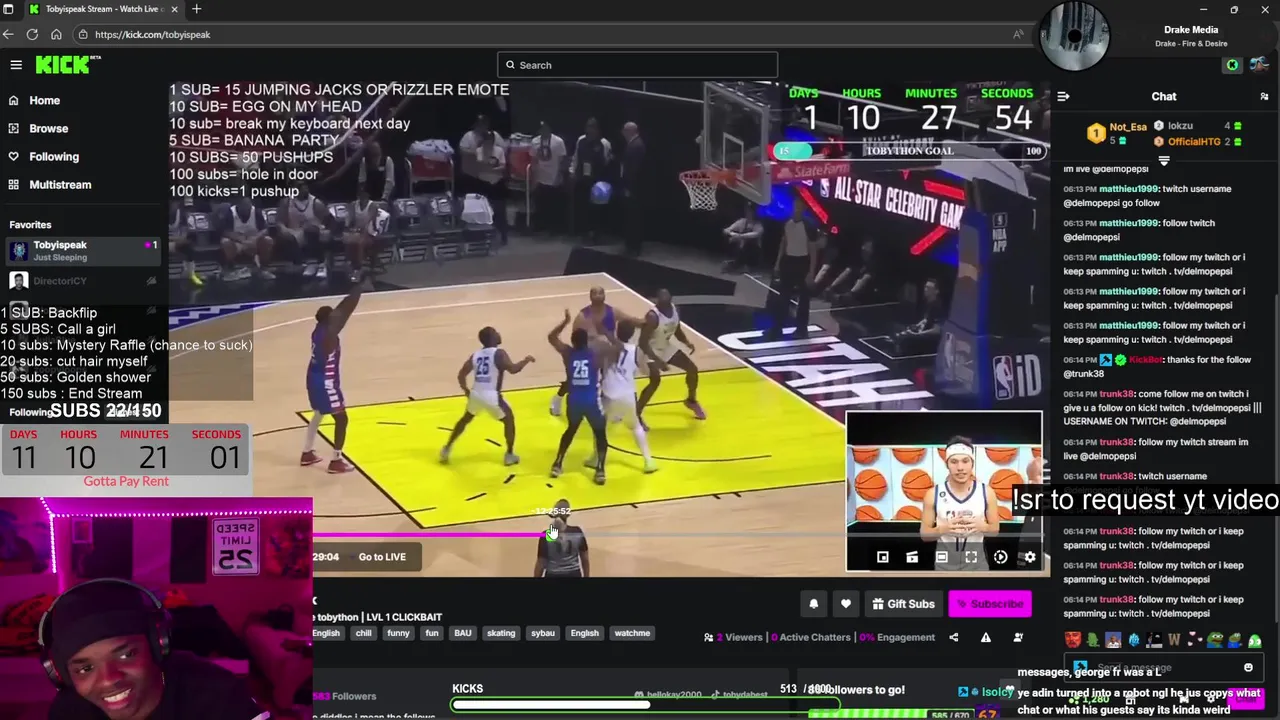
Task: Select DirectorICY channel in Favorites
Action: pos(82,281)
